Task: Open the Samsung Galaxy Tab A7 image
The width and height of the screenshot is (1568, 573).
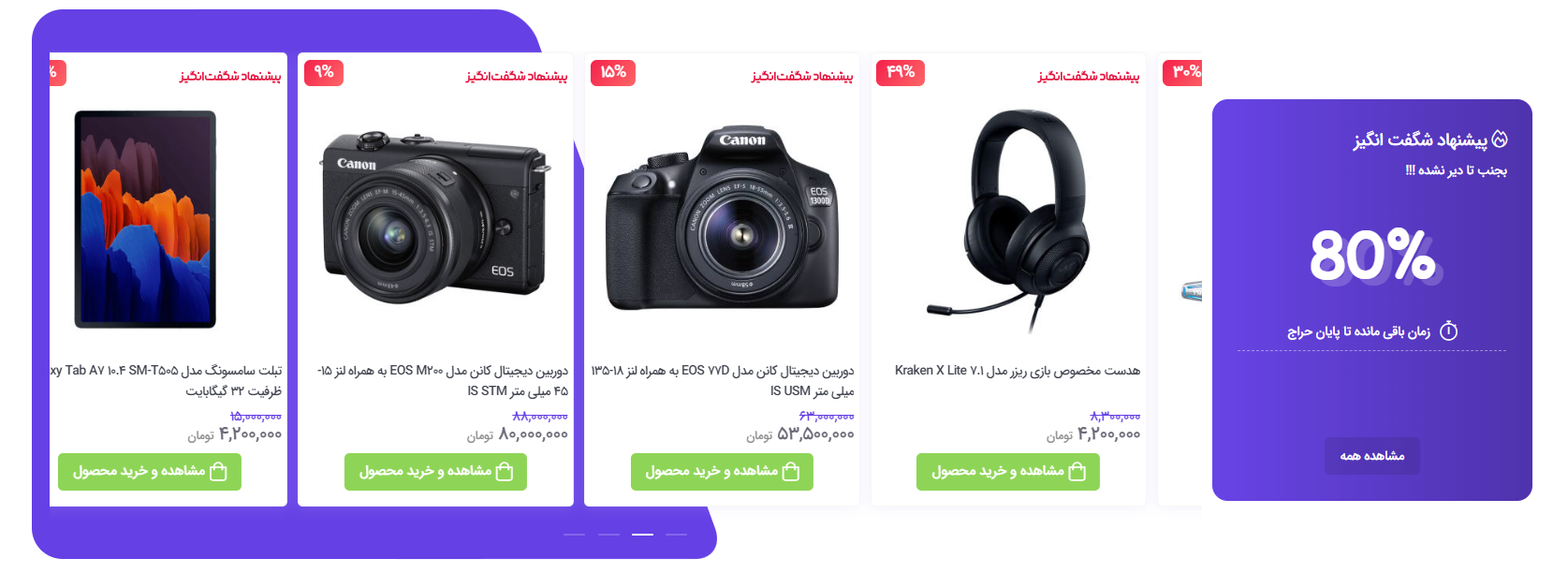Action: coord(146,220)
